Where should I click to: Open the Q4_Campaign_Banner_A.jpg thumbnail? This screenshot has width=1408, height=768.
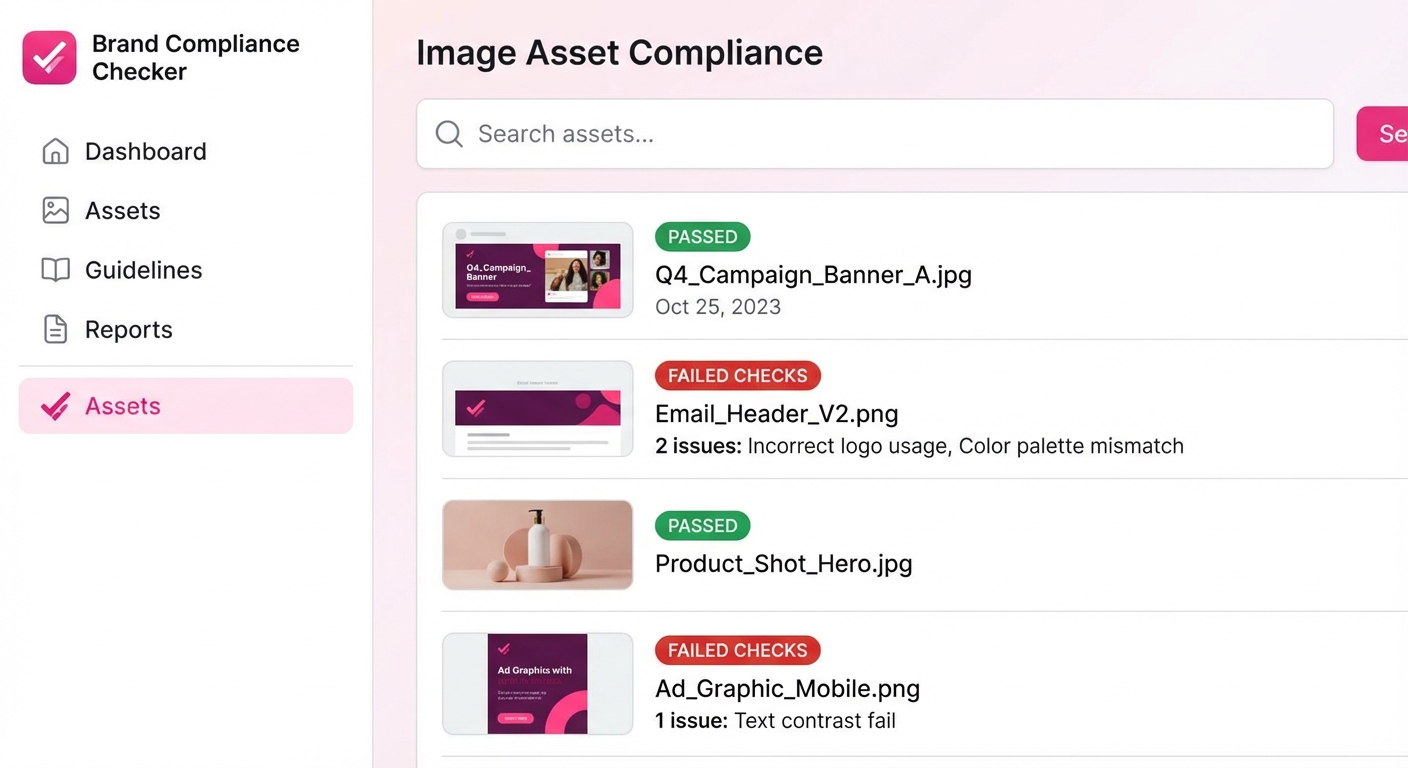click(538, 270)
